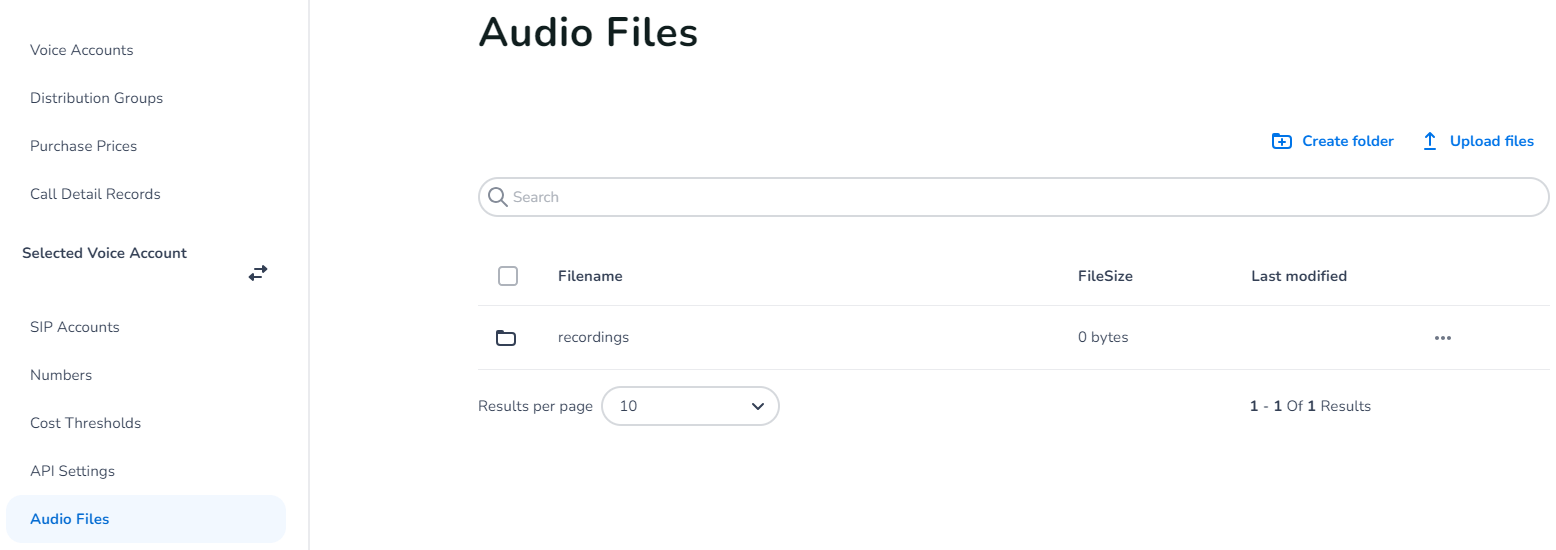Click the magnifying glass search icon
This screenshot has width=1556, height=550.
[497, 197]
